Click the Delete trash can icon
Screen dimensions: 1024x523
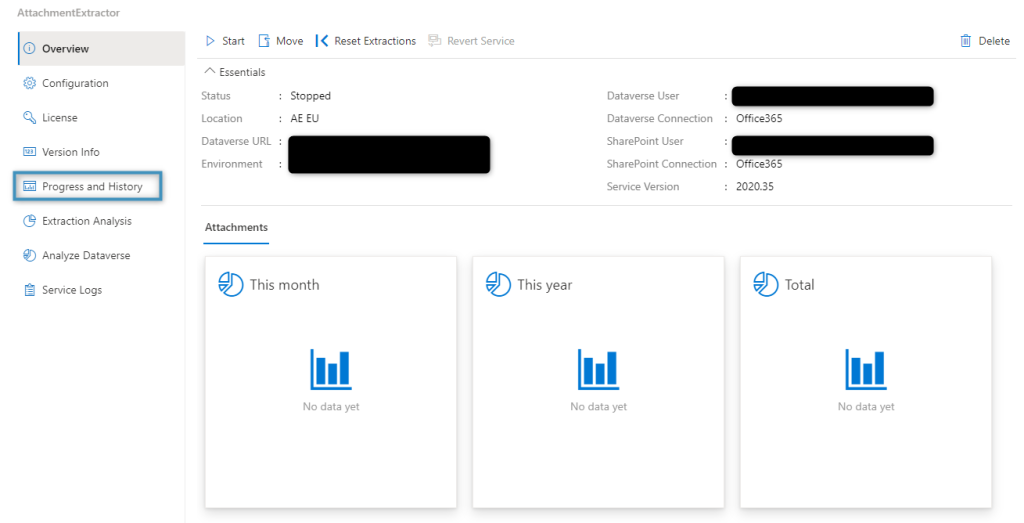(965, 40)
